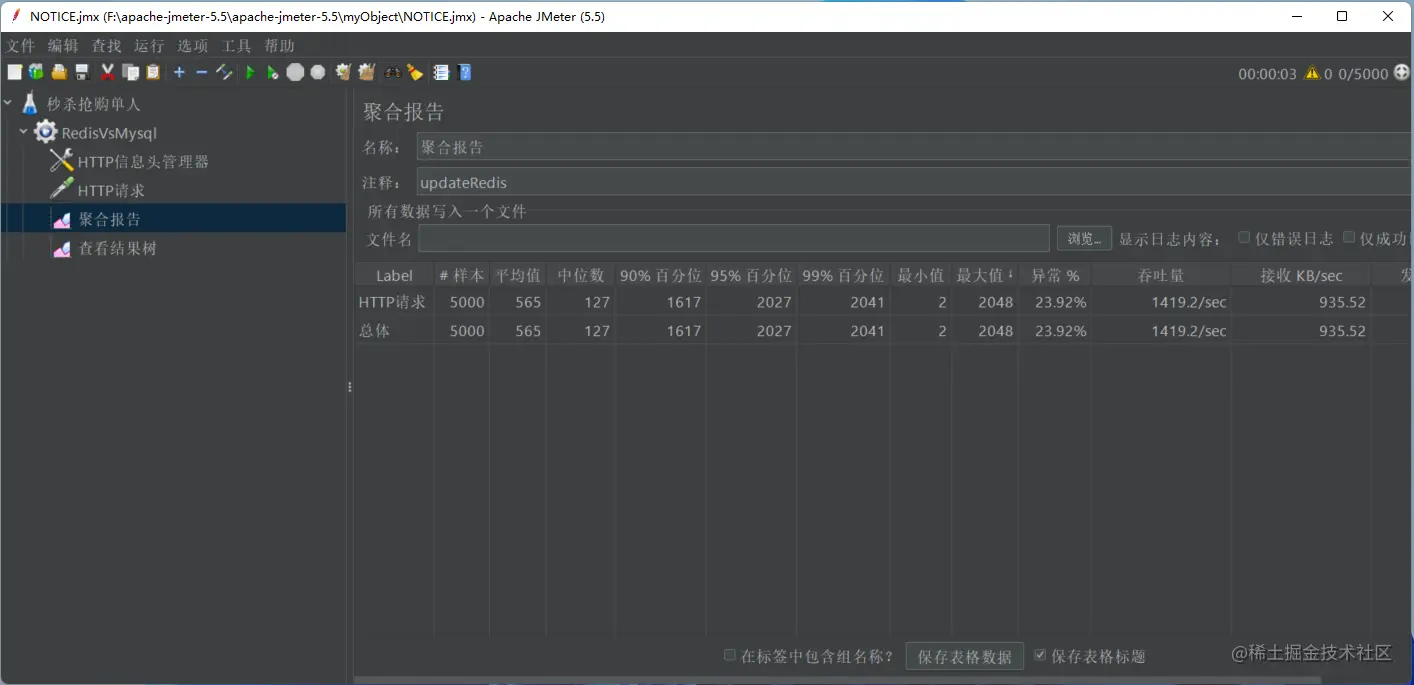This screenshot has height=685, width=1414.
Task: Toggle the 仅成功日志 checkbox
Action: coord(1349,238)
